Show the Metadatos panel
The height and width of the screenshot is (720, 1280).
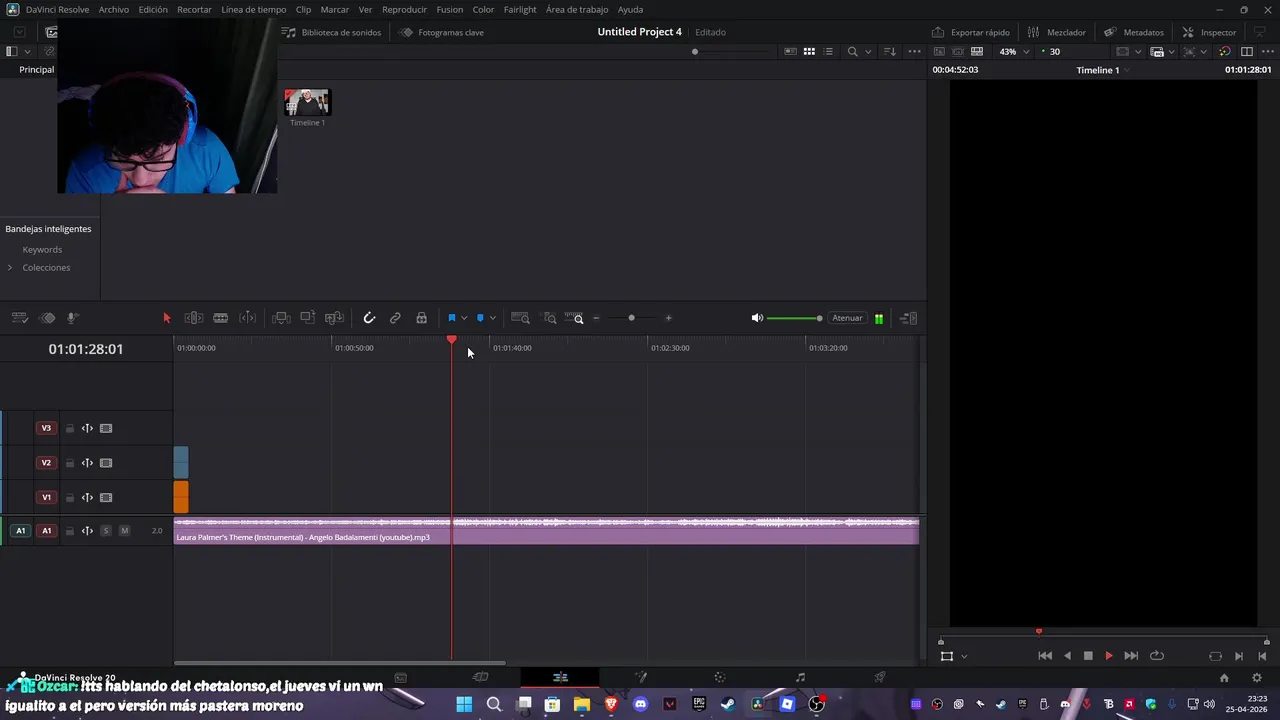(1134, 32)
